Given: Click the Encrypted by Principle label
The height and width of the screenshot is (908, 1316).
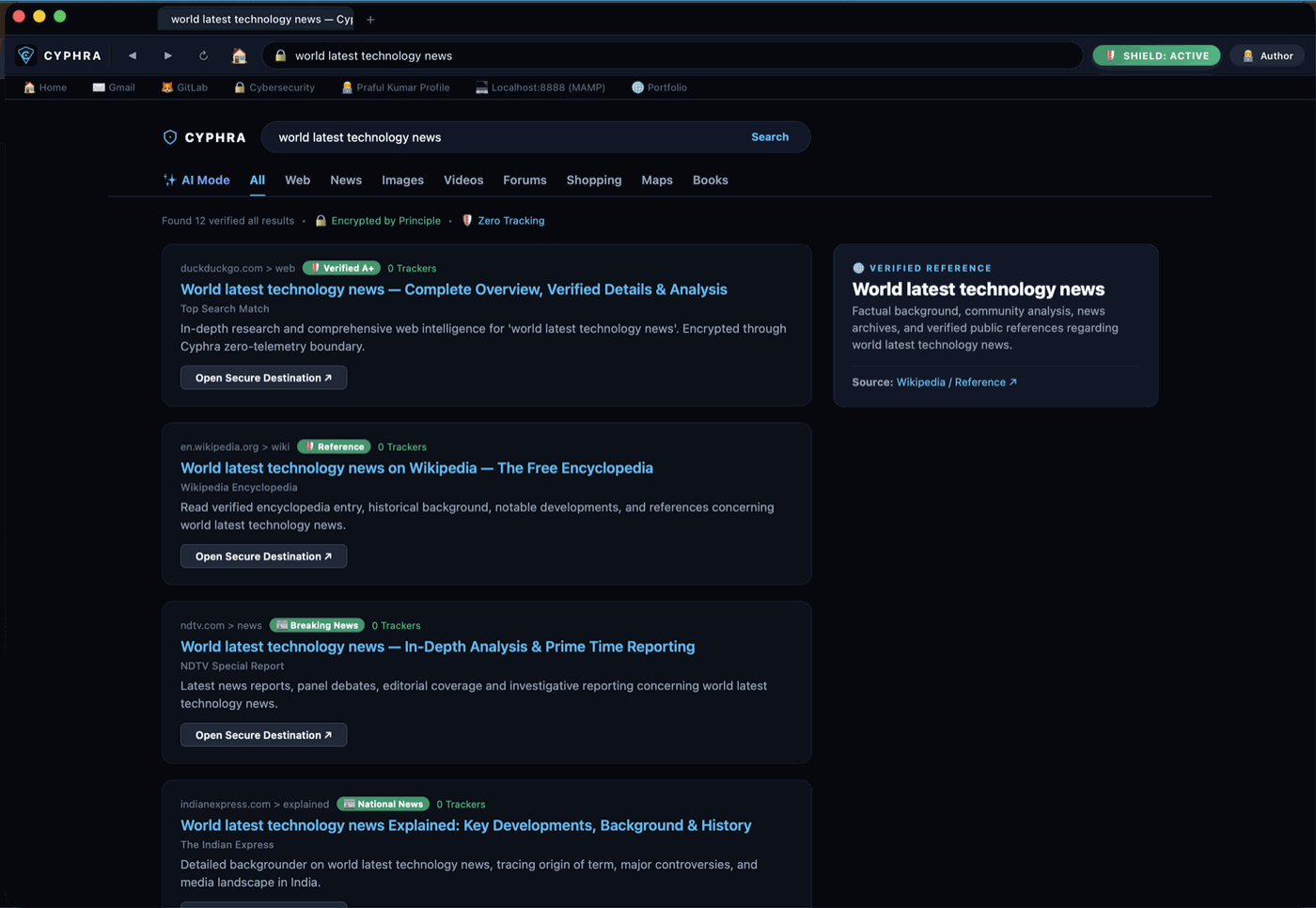Looking at the screenshot, I should (378, 221).
